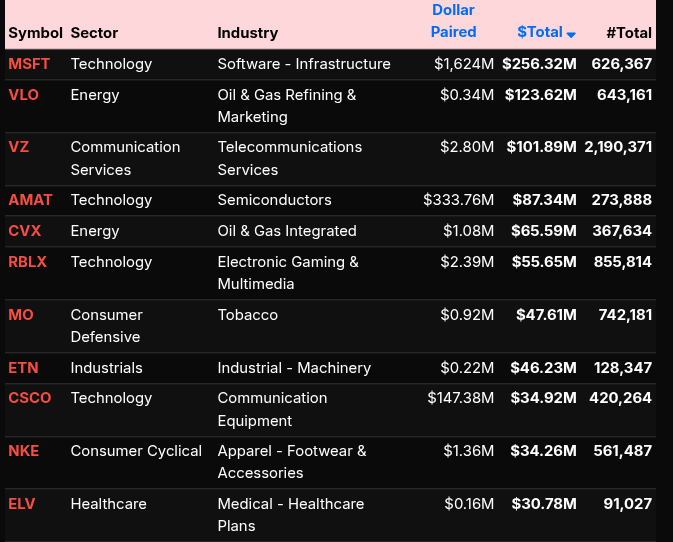Sort table by Dollar Paired header

[x=453, y=21]
